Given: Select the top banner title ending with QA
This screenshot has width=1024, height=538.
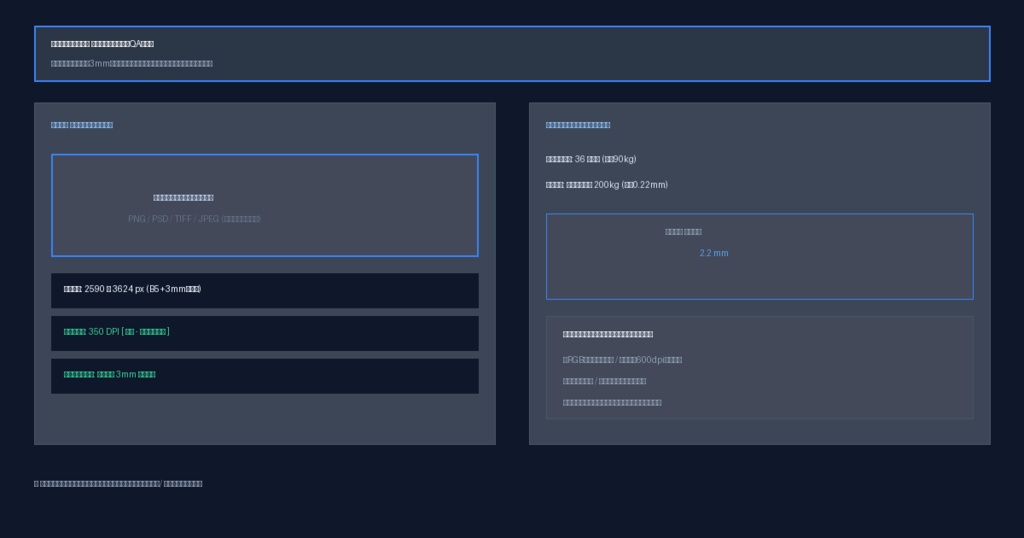Looking at the screenshot, I should click(102, 44).
